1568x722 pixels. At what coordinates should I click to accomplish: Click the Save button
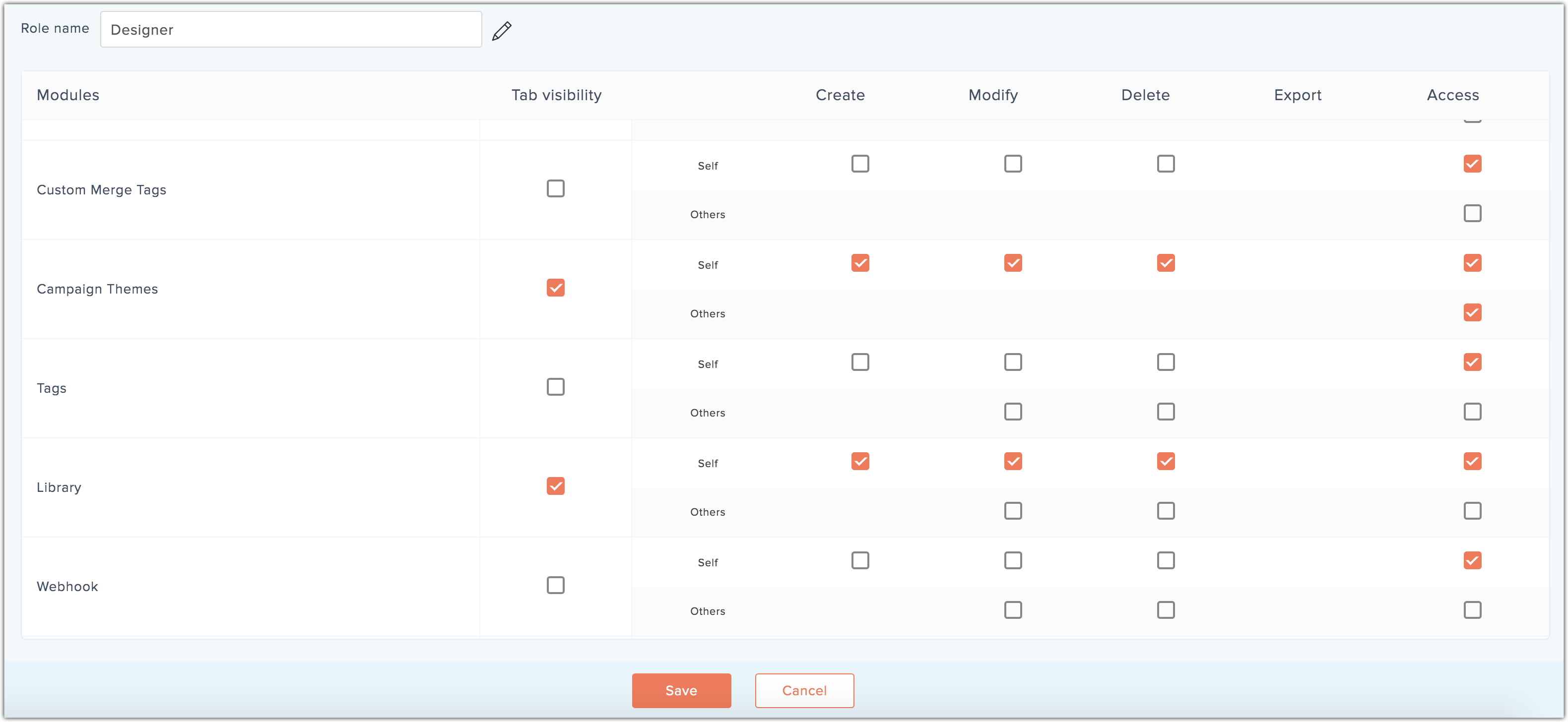pos(681,690)
